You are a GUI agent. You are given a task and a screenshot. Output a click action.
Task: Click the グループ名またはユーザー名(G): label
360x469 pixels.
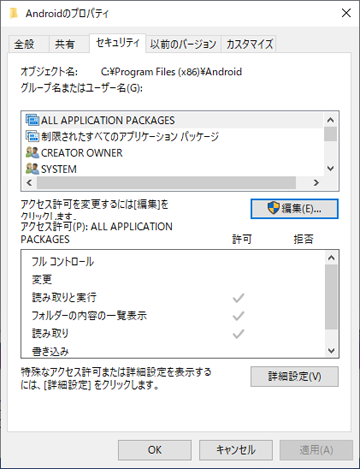pos(82,88)
